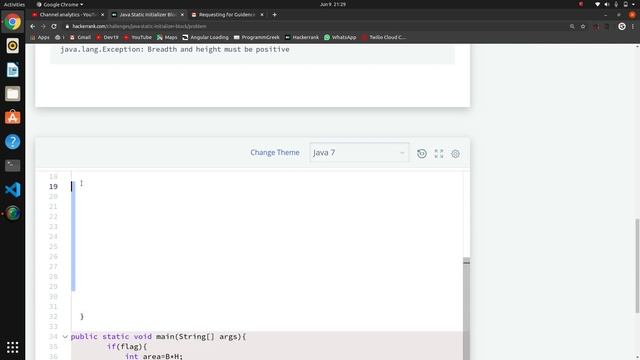Open Visual Studio Code from dock

tap(13, 189)
